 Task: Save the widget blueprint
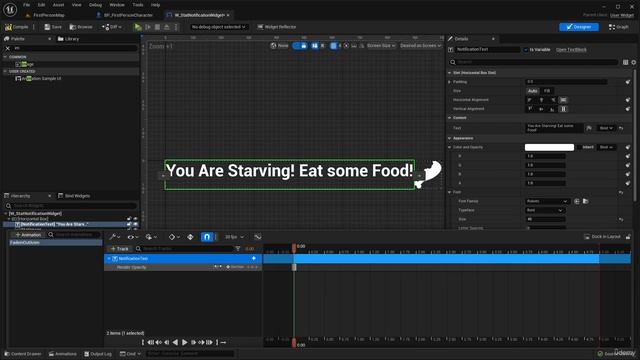pyautogui.click(x=53, y=27)
